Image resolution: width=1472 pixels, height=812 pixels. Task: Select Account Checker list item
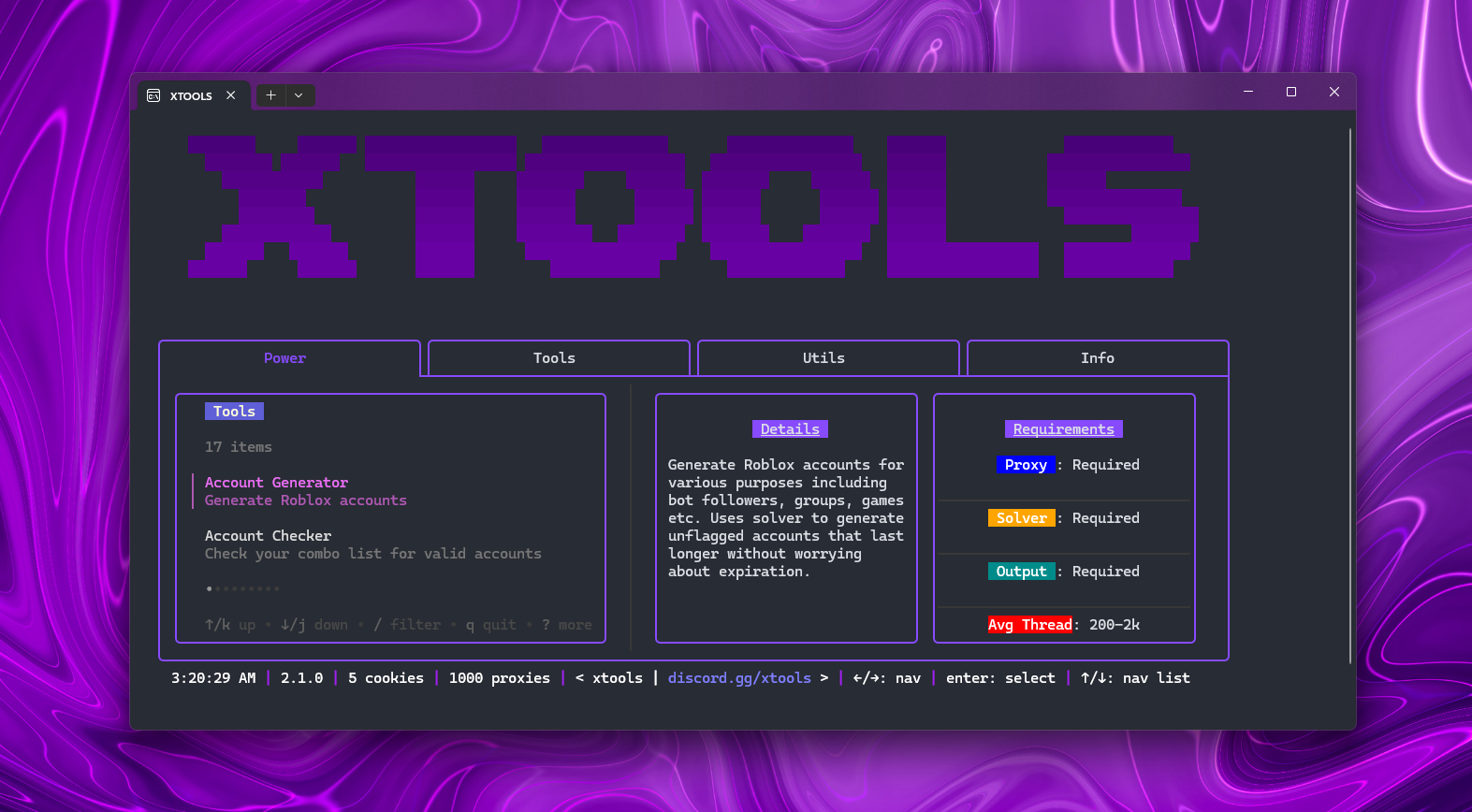(x=372, y=544)
